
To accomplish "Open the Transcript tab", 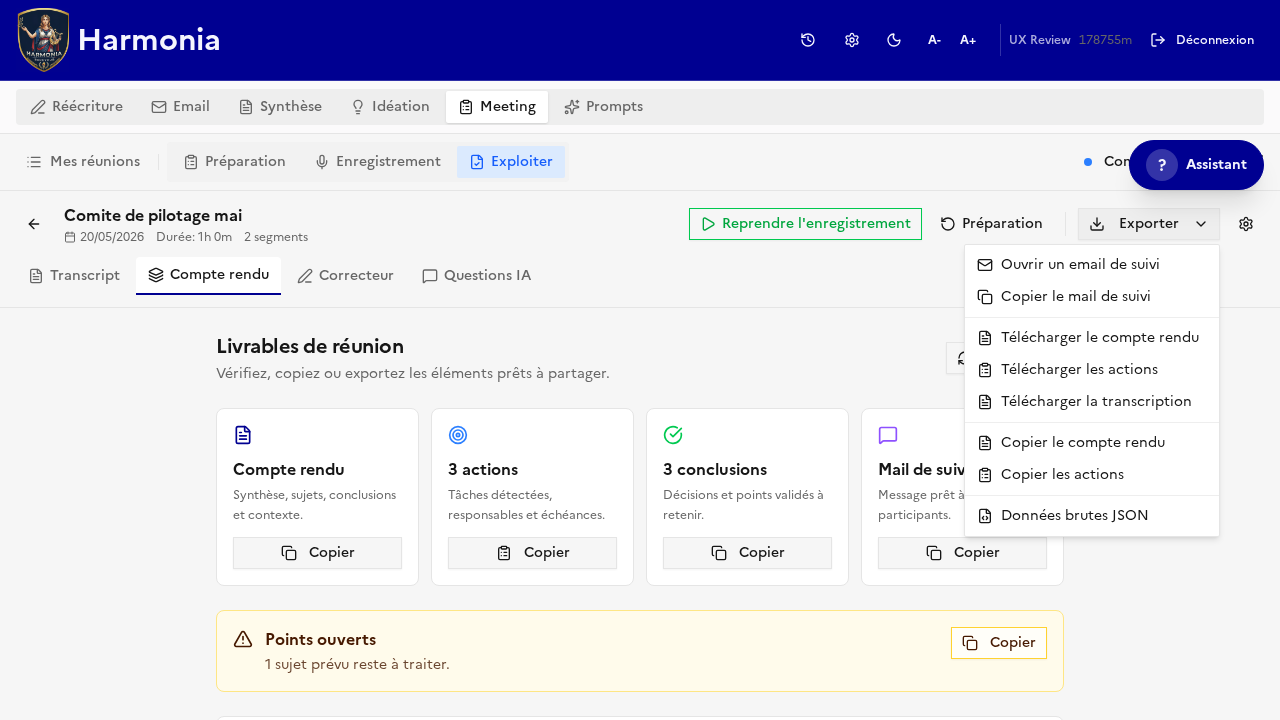I will pyautogui.click(x=75, y=276).
